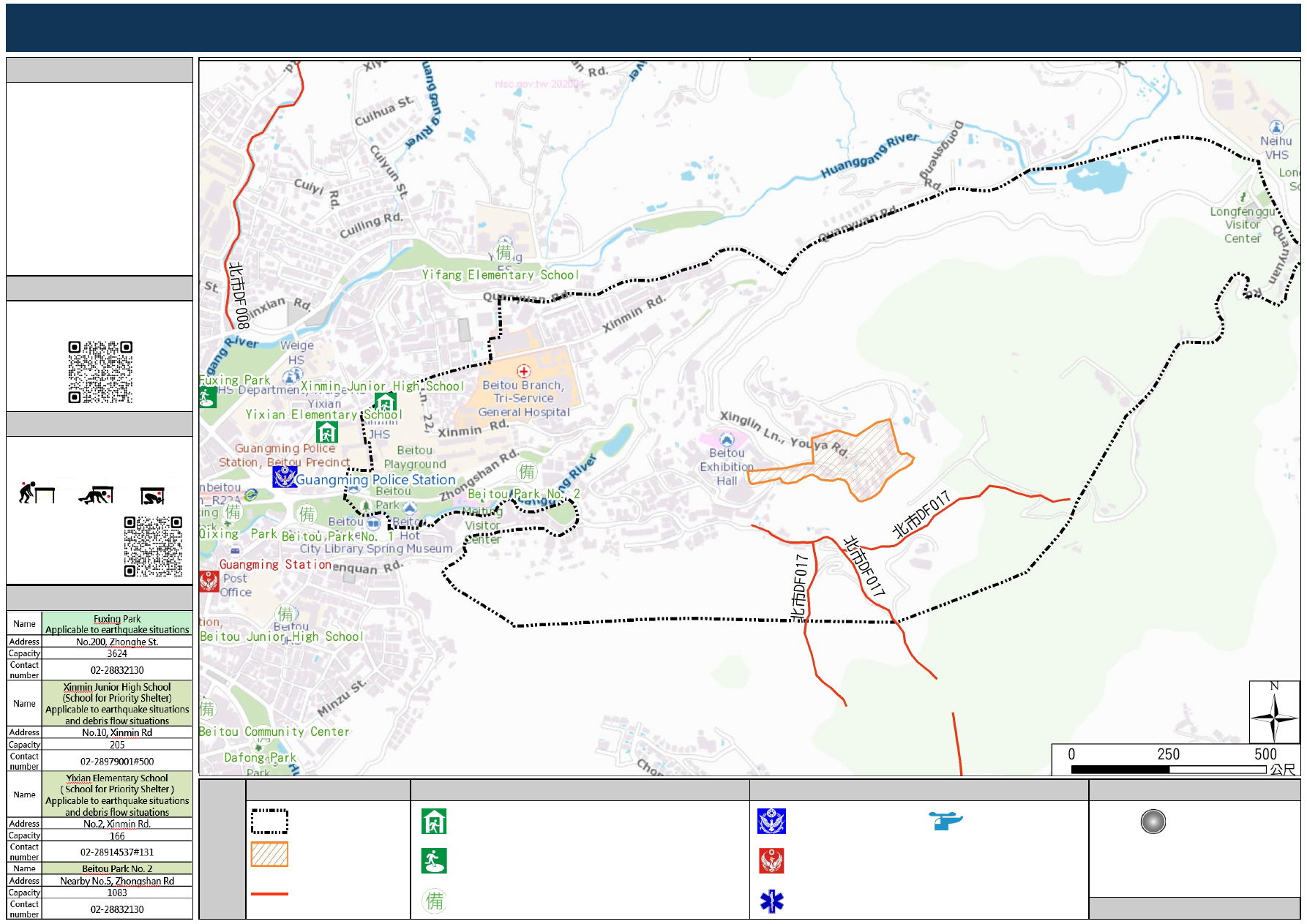
Task: Click Guangming Police Station badge icon on map
Action: [x=284, y=476]
